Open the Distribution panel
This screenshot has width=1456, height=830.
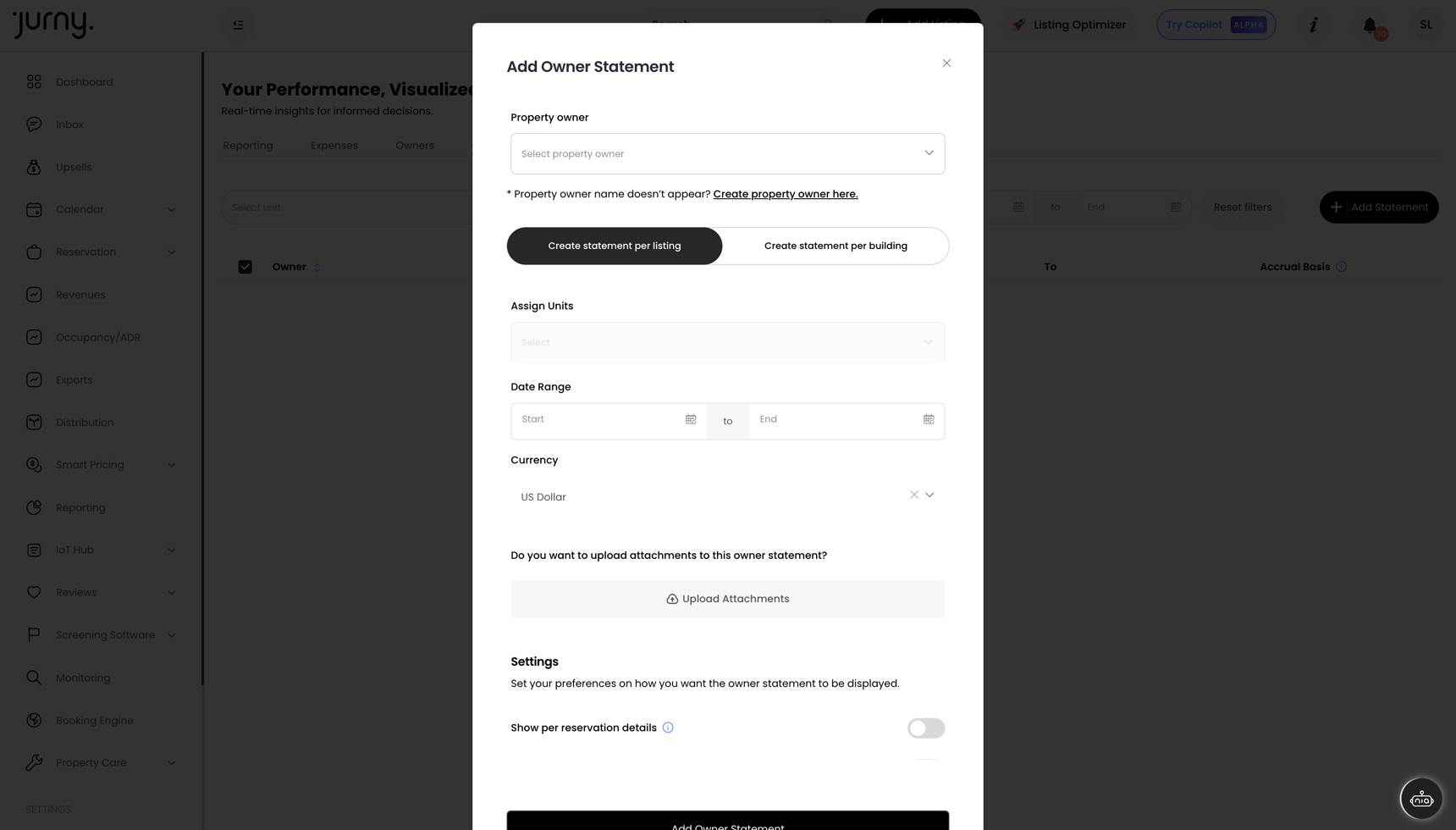point(34,422)
